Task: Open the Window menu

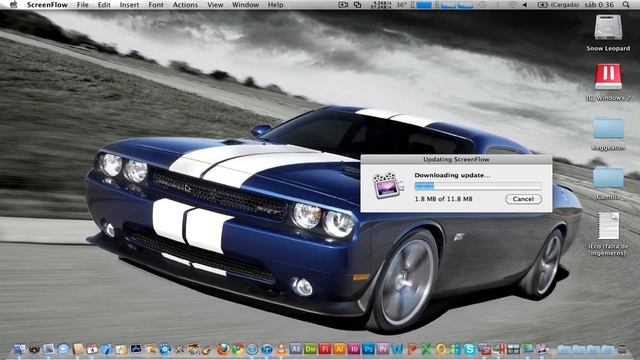Action: pos(245,5)
